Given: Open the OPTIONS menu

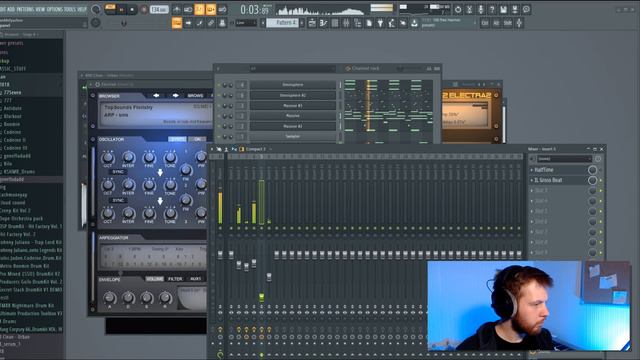Looking at the screenshot, I should pos(55,9).
